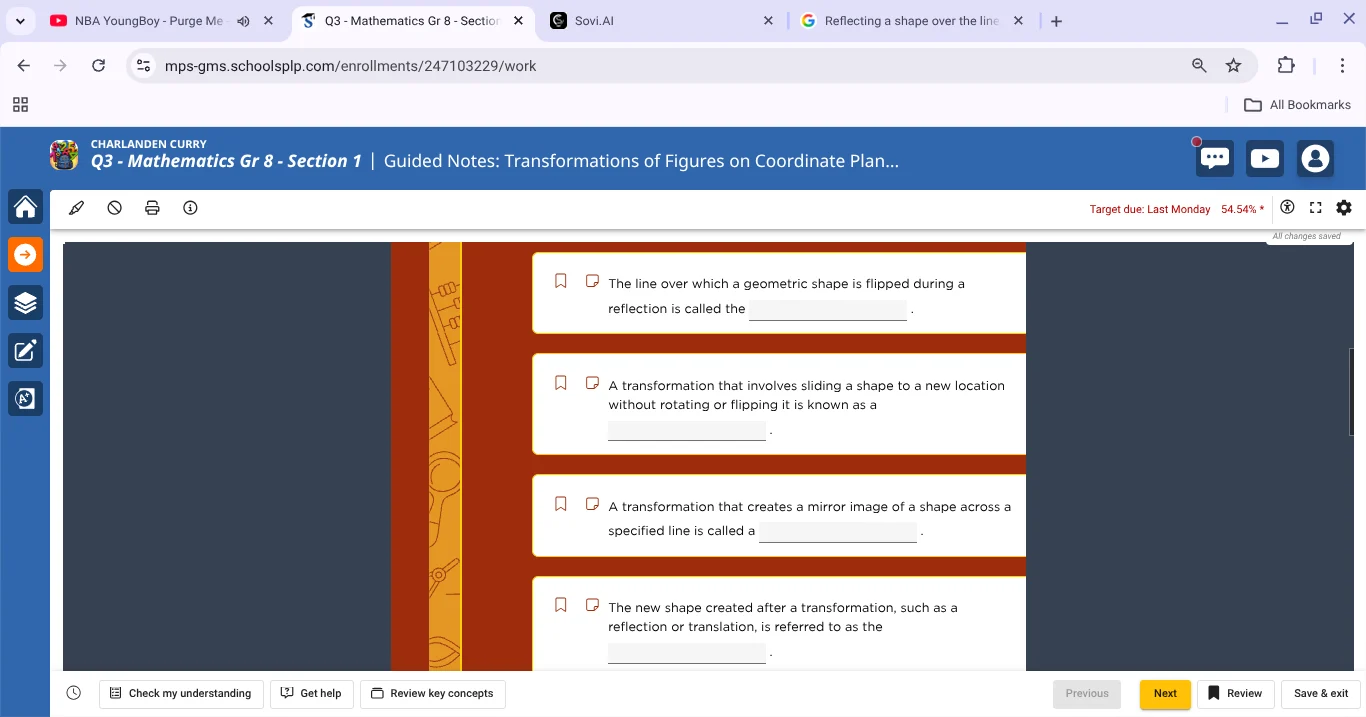Open the layers icon in sidebar
1366x717 pixels.
point(26,303)
